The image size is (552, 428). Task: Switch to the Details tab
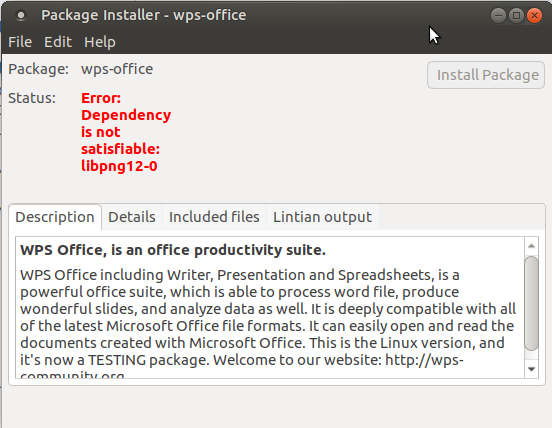132,217
